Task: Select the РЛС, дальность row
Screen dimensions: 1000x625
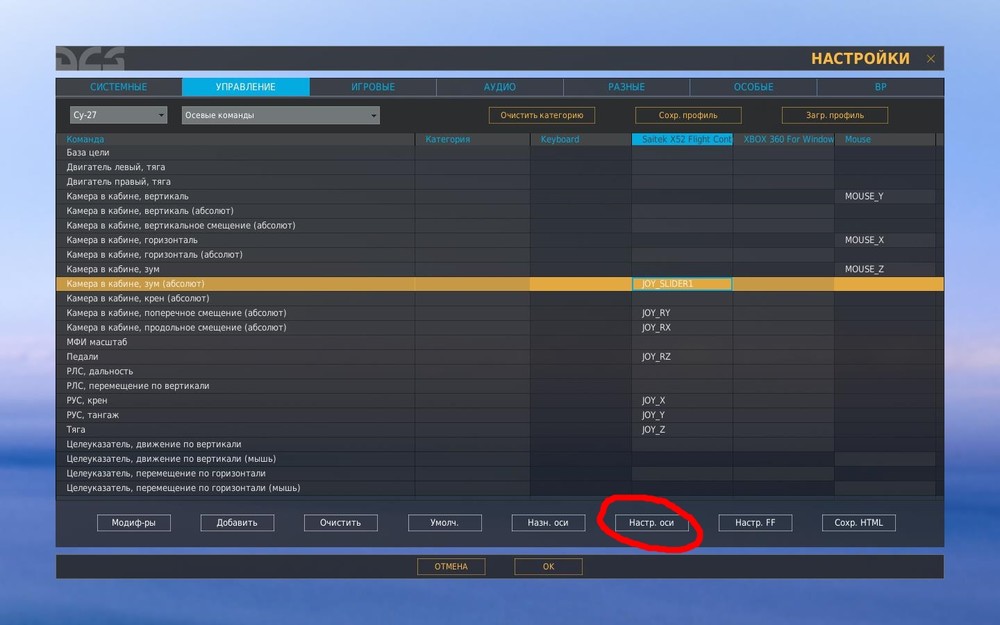Action: 499,371
